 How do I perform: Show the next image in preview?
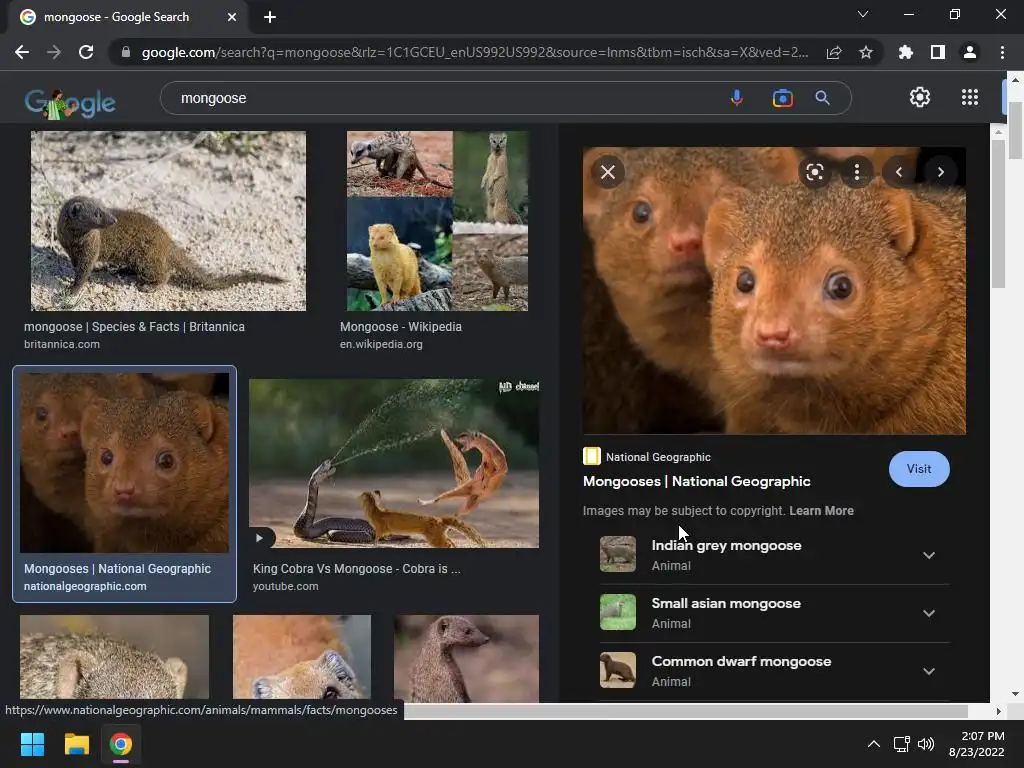(x=940, y=172)
